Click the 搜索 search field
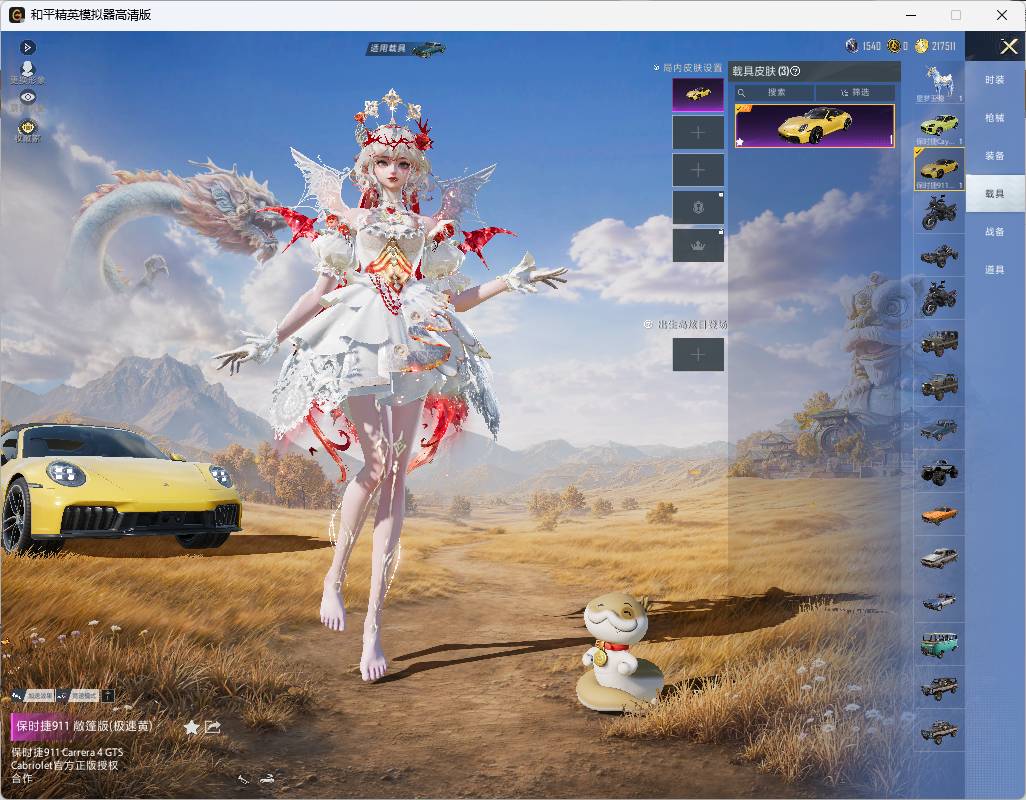Screen dimensions: 1026x800 (774, 92)
